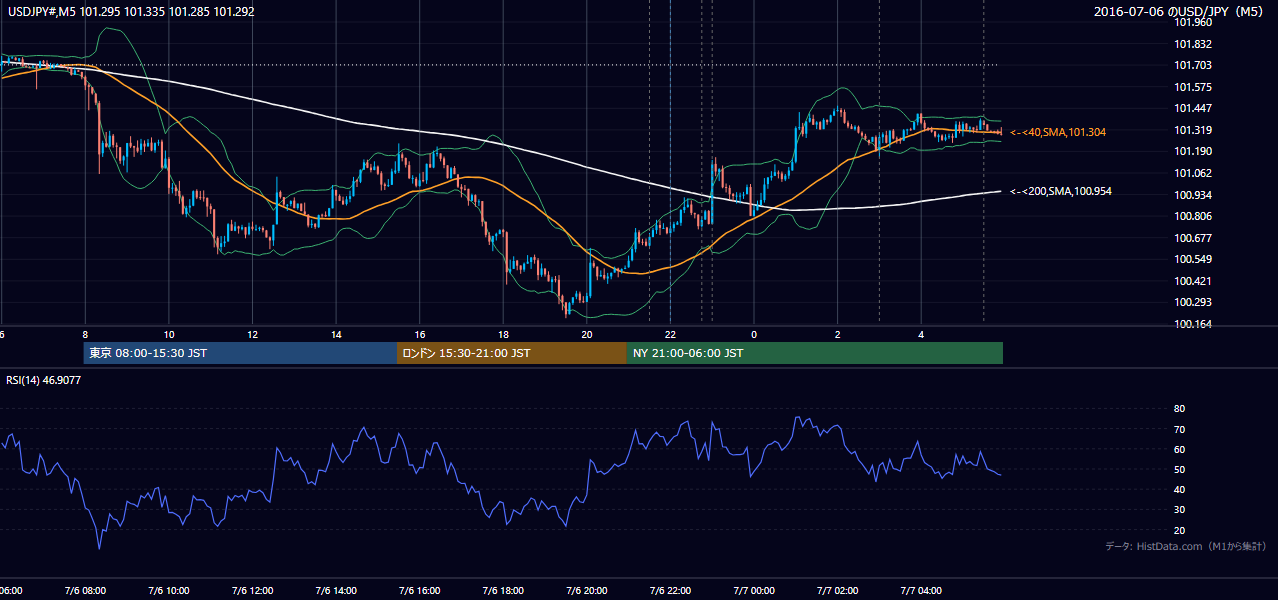Click hour tick 18 under the price chart
Screen dimensions: 1278x600
(503, 335)
